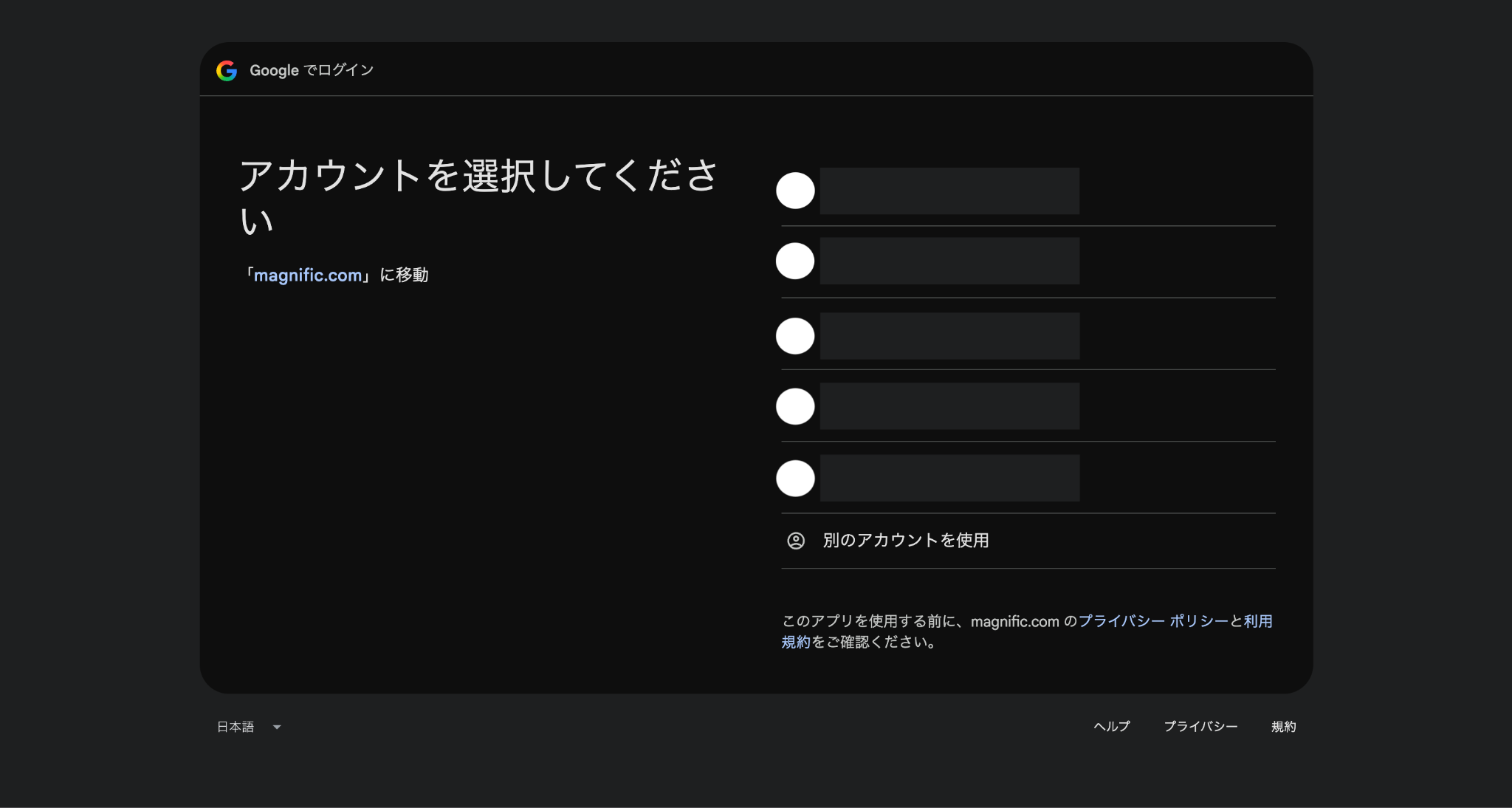Use another account via 別のアカウントを使用
Image resolution: width=1512 pixels, height=808 pixels.
(x=1028, y=541)
